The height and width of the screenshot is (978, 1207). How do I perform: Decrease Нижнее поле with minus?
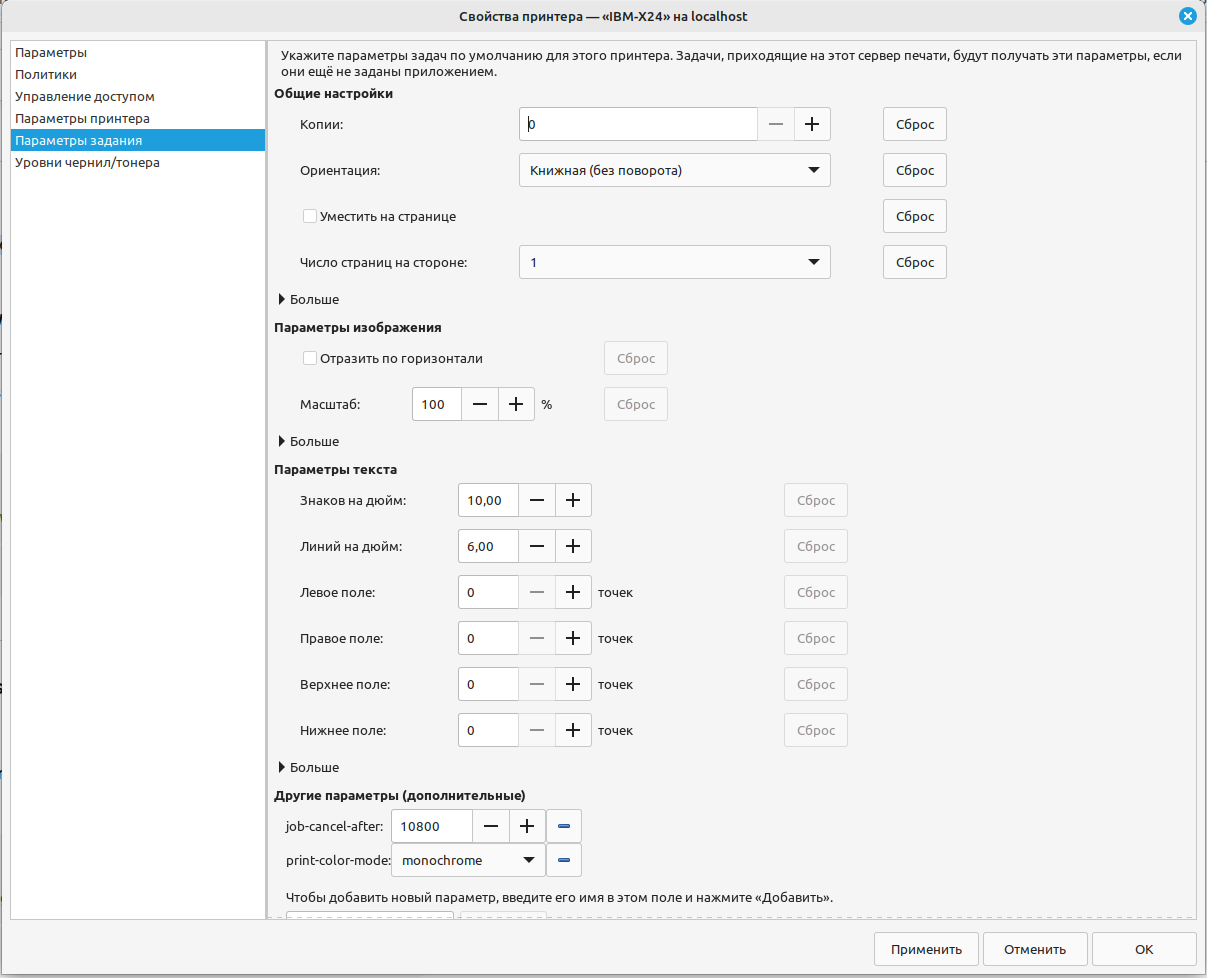[537, 730]
